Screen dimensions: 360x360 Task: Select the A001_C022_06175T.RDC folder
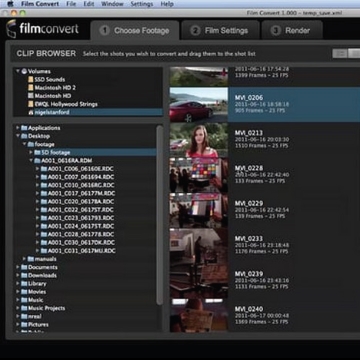(x=81, y=210)
